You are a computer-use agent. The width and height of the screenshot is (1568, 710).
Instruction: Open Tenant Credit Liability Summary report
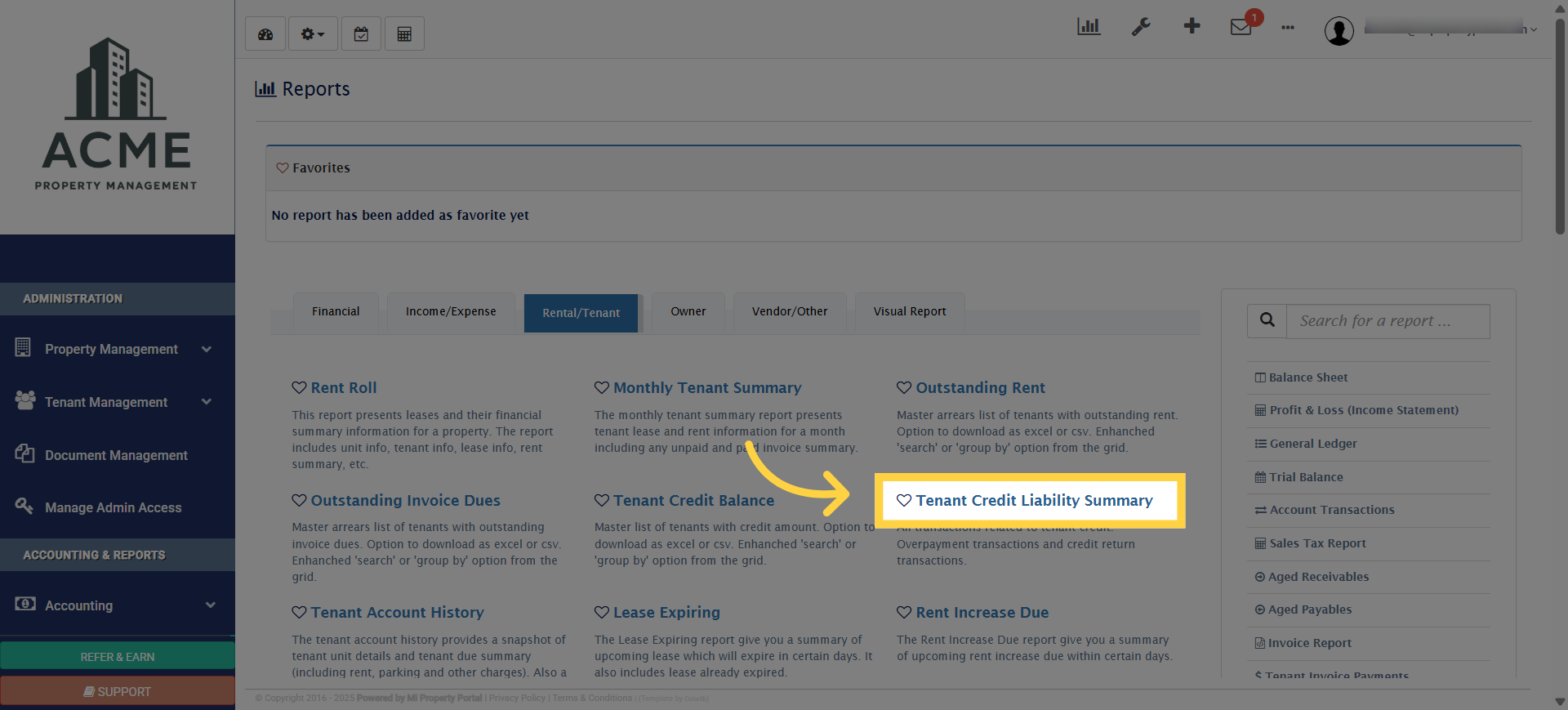coord(1034,501)
